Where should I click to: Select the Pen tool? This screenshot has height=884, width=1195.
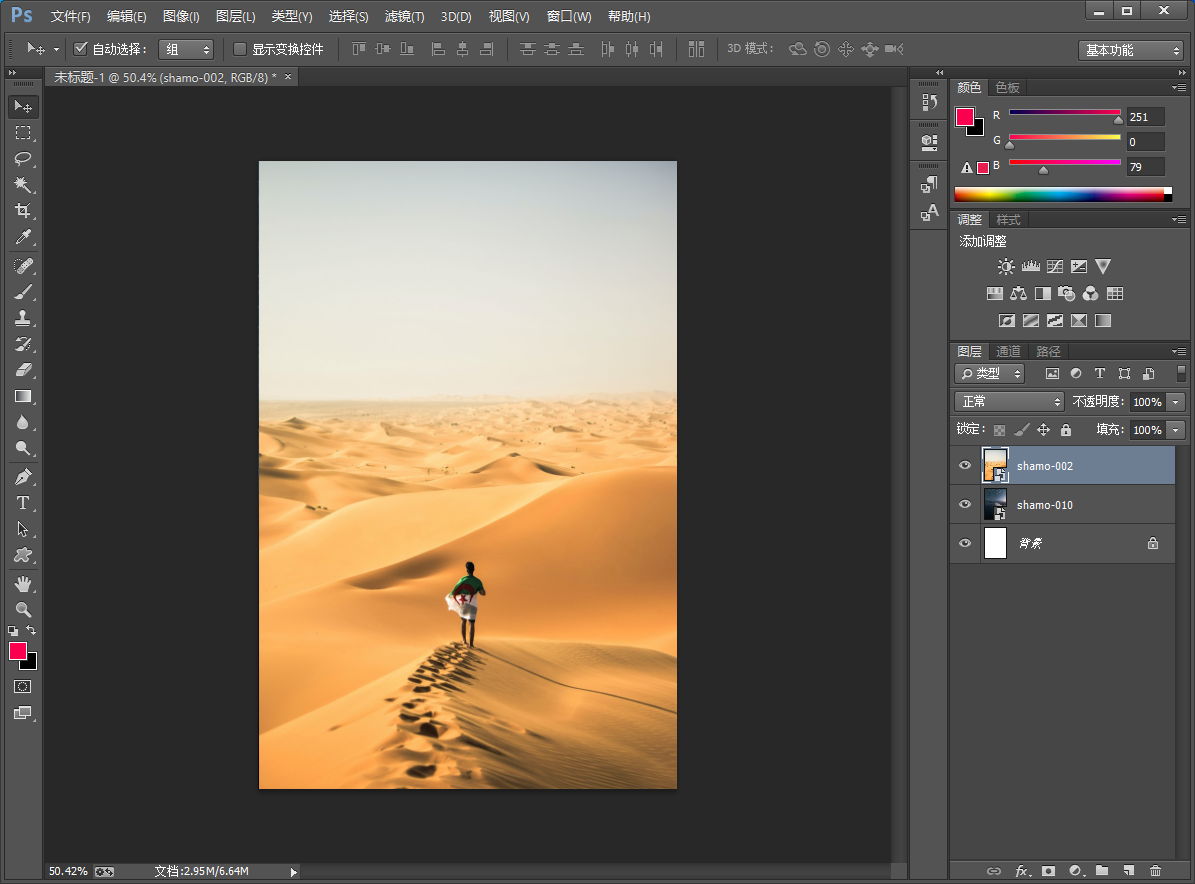23,477
